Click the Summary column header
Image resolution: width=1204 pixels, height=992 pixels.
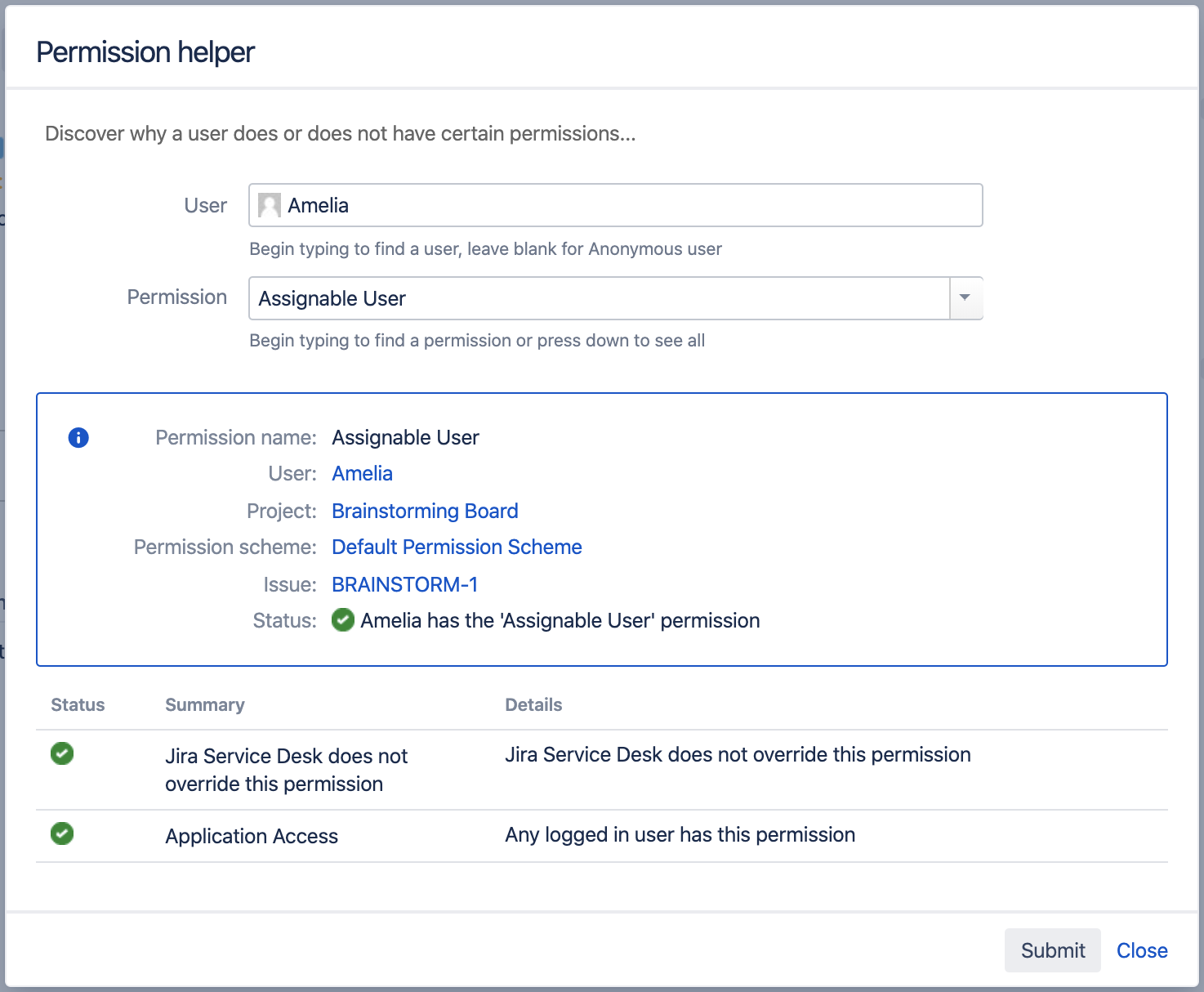[x=204, y=704]
